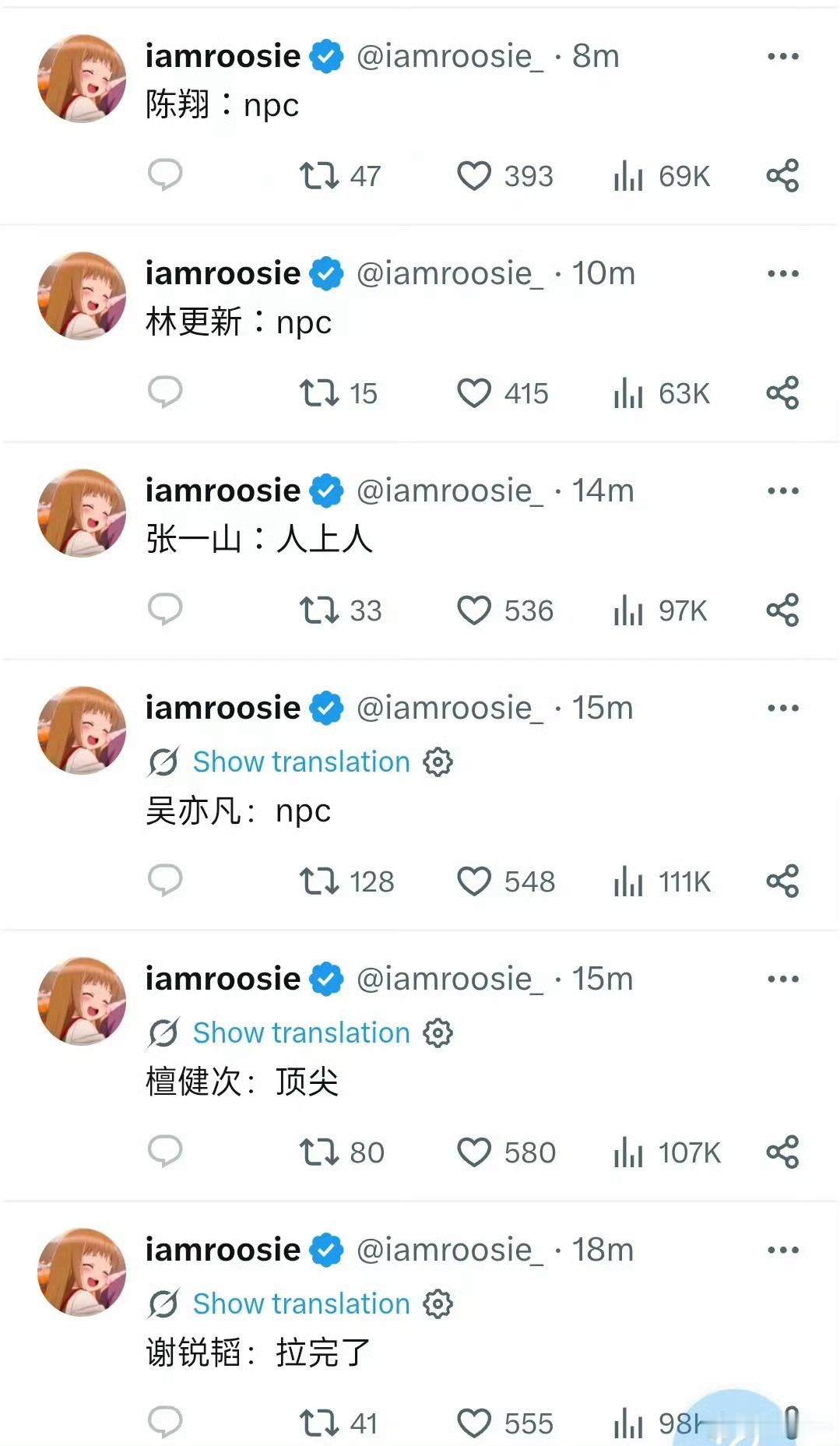This screenshot has width=840, height=1446.
Task: Share the 吴亦凡 npc tweet
Action: point(782,881)
